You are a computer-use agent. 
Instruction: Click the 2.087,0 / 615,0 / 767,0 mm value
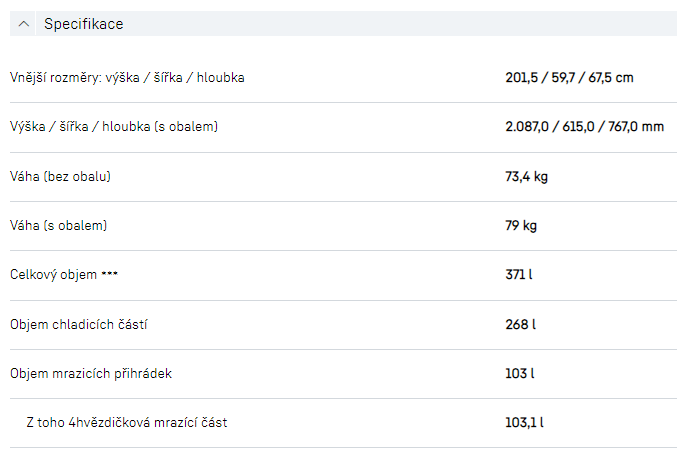click(585, 127)
